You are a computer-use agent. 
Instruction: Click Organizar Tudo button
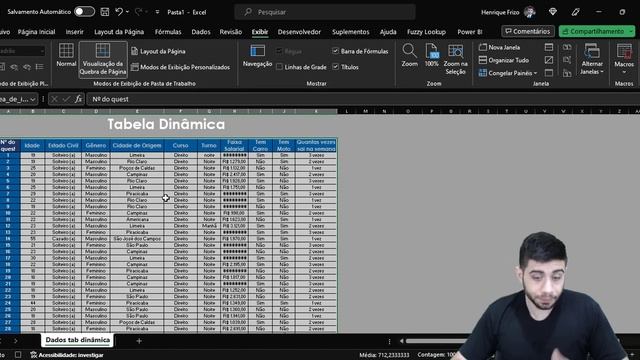504,60
